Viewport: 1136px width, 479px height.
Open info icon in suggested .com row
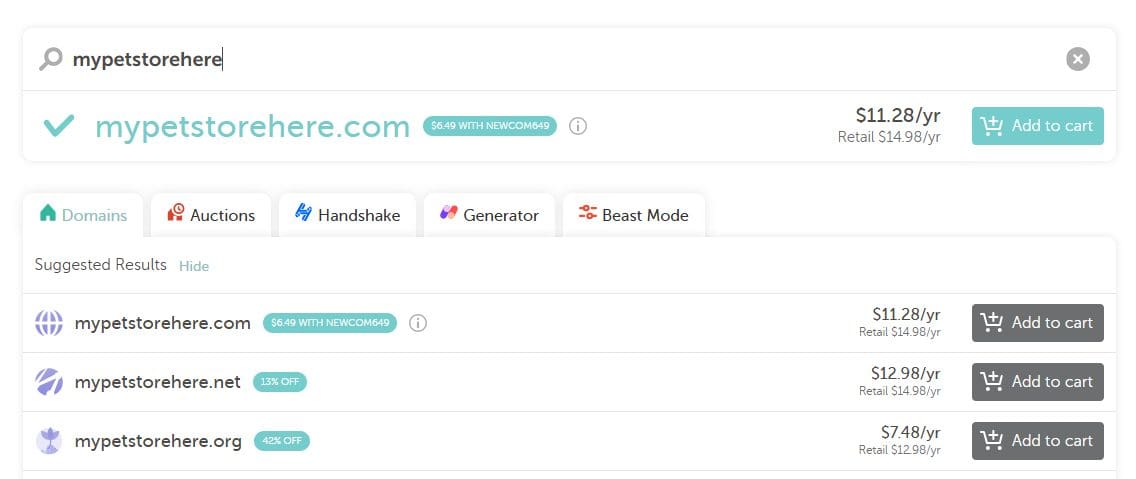pos(417,323)
